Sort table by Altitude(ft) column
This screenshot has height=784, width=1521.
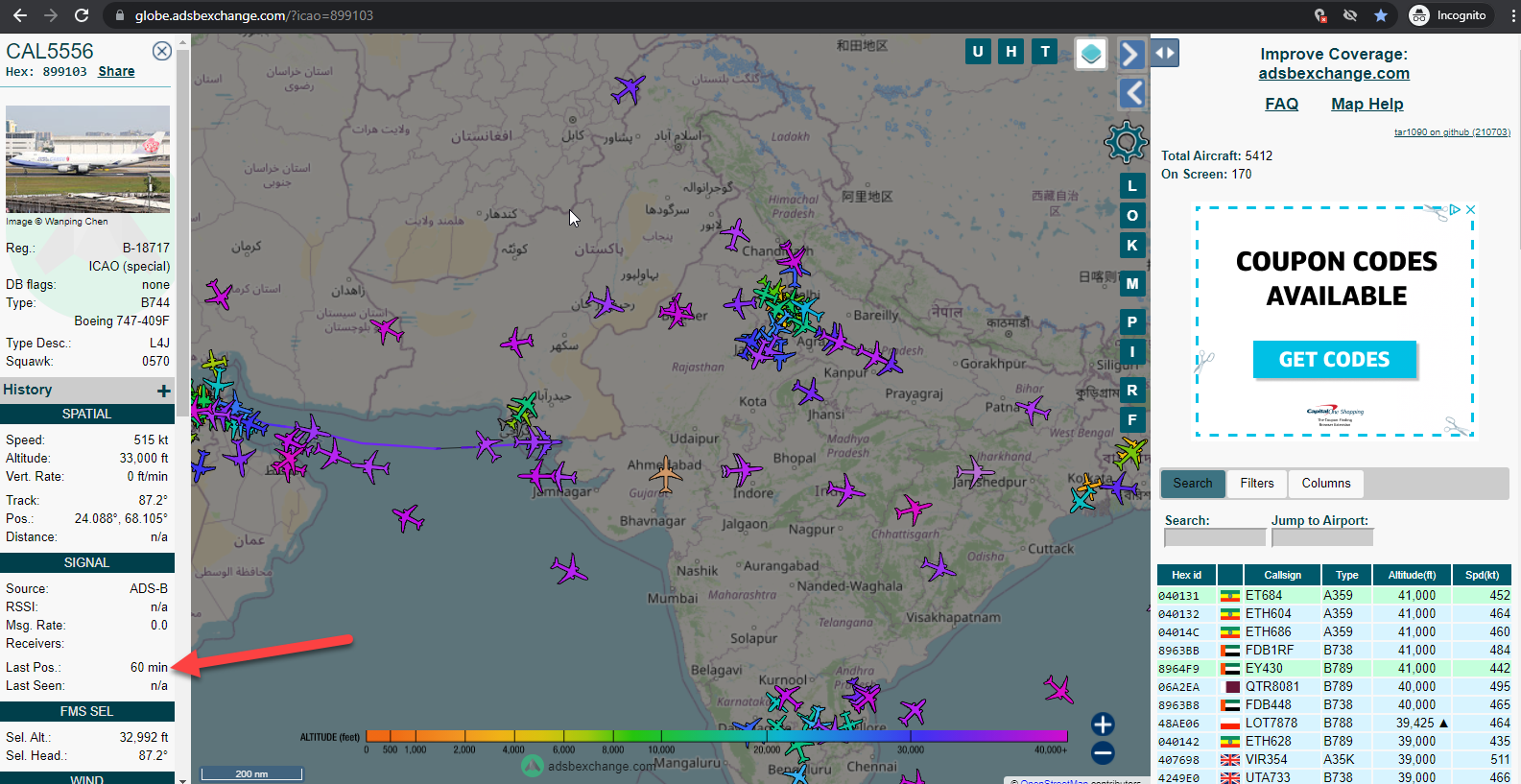(1412, 575)
